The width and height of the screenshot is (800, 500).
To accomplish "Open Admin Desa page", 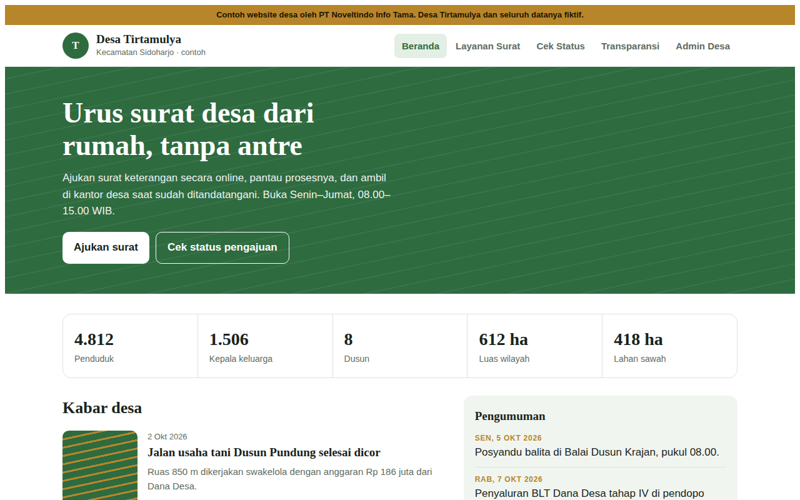I will click(703, 46).
